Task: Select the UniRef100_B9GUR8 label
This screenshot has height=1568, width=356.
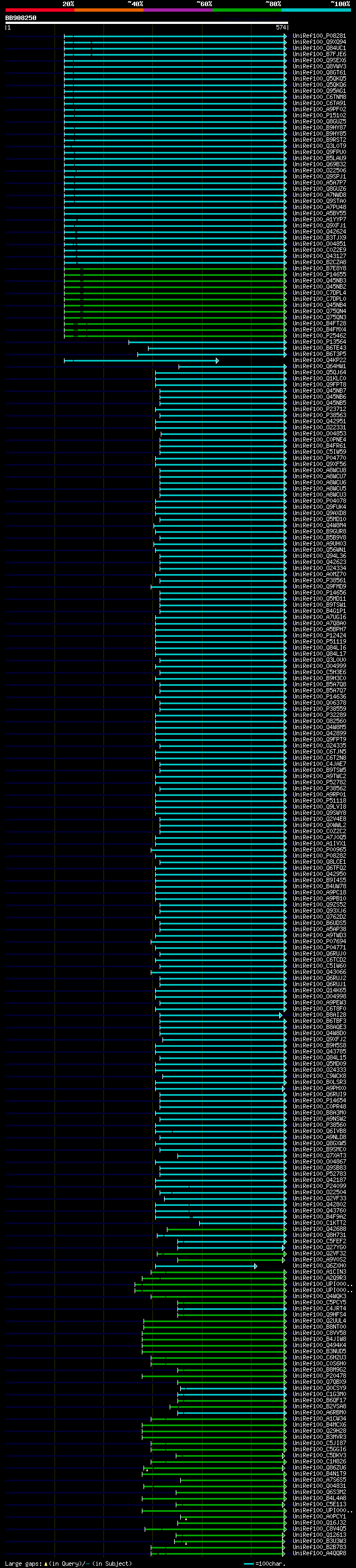Action: pyautogui.click(x=319, y=531)
